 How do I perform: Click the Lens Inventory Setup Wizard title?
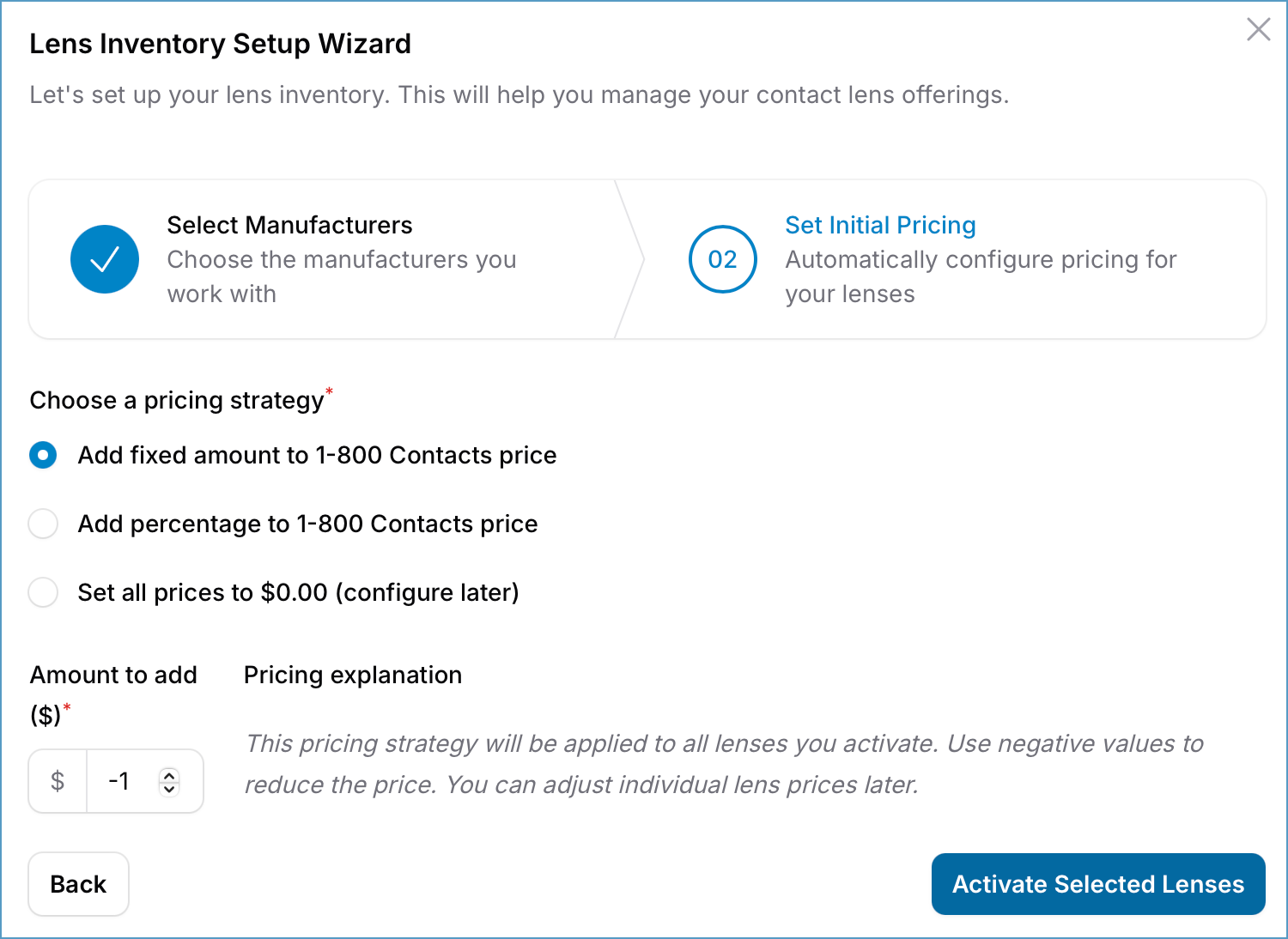220,44
